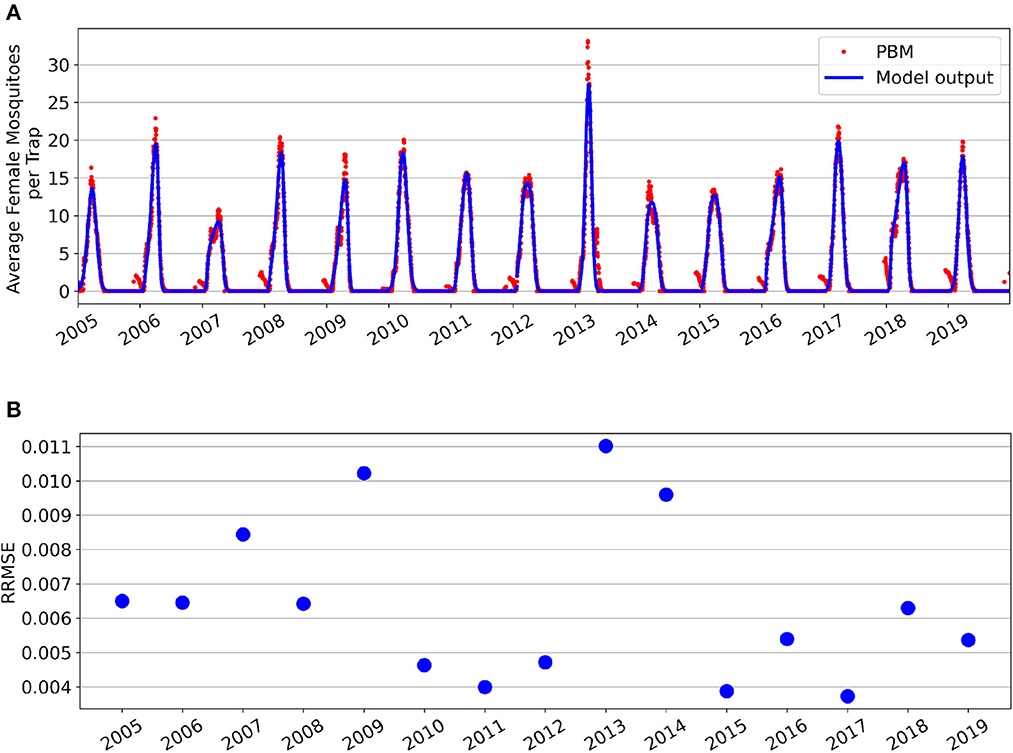Click the 2016 x-axis label in panel A
The width and height of the screenshot is (1013, 753).
pos(761,329)
